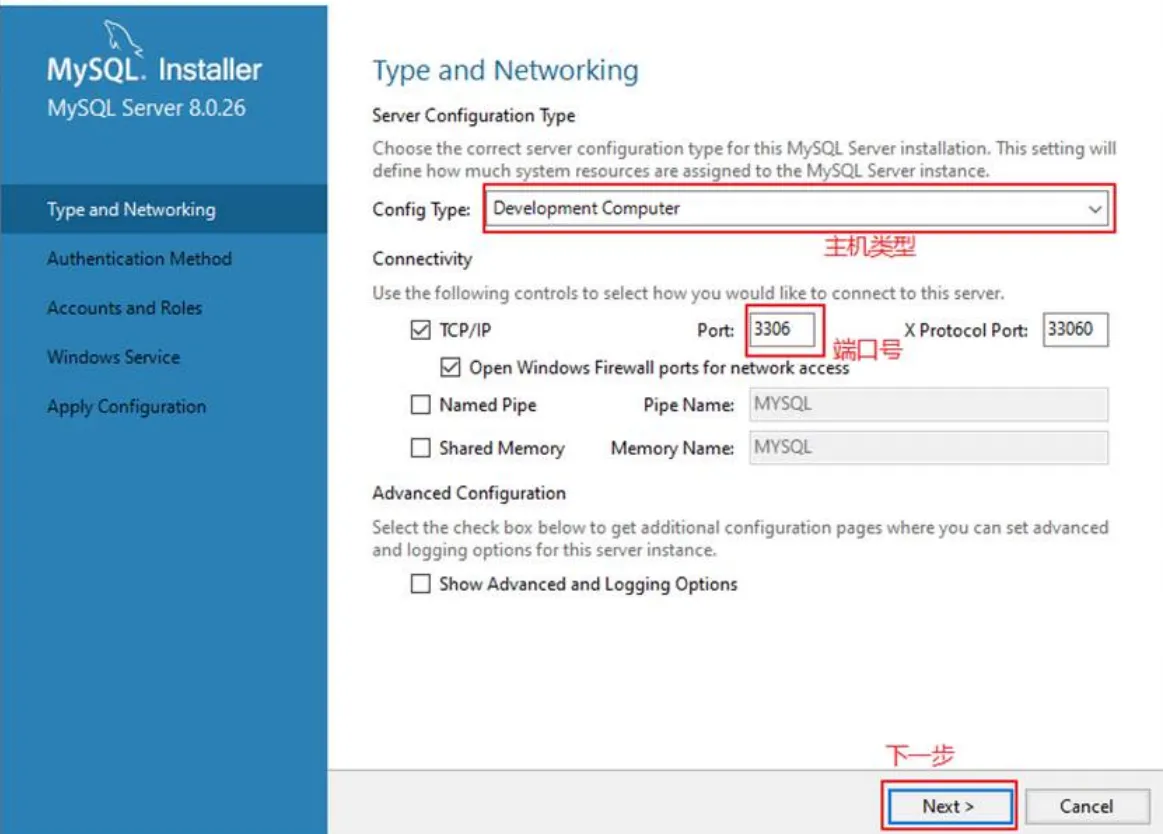Click the 'Type and Networking' page heading
The image size is (1163, 834).
point(505,70)
